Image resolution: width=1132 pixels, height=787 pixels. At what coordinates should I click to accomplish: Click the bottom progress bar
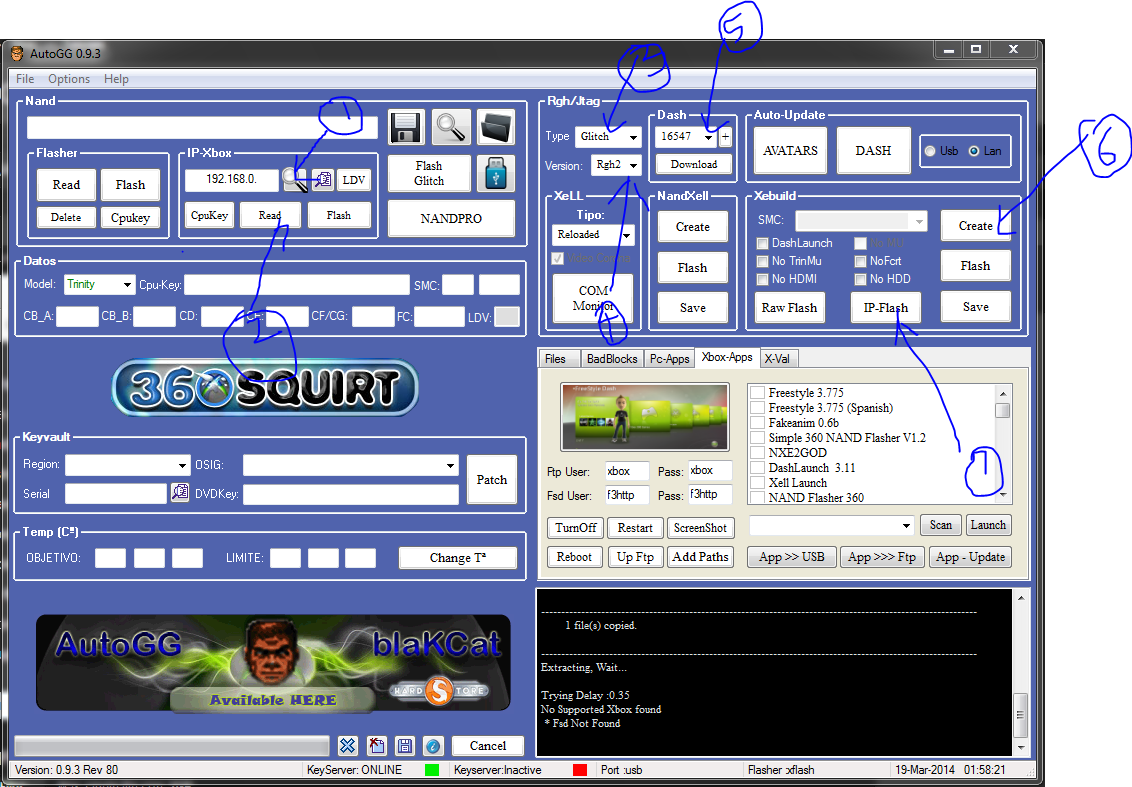click(172, 746)
